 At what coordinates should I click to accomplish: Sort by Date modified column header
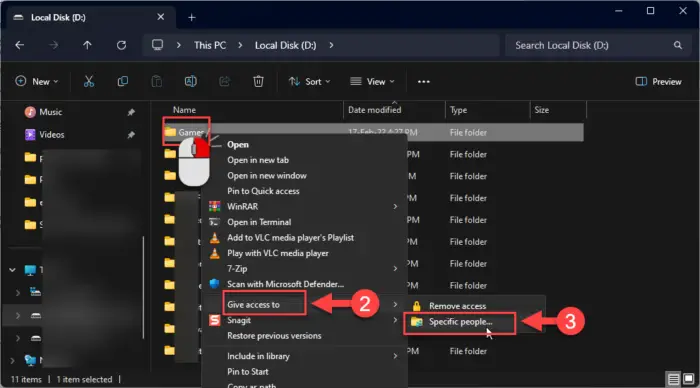click(375, 110)
